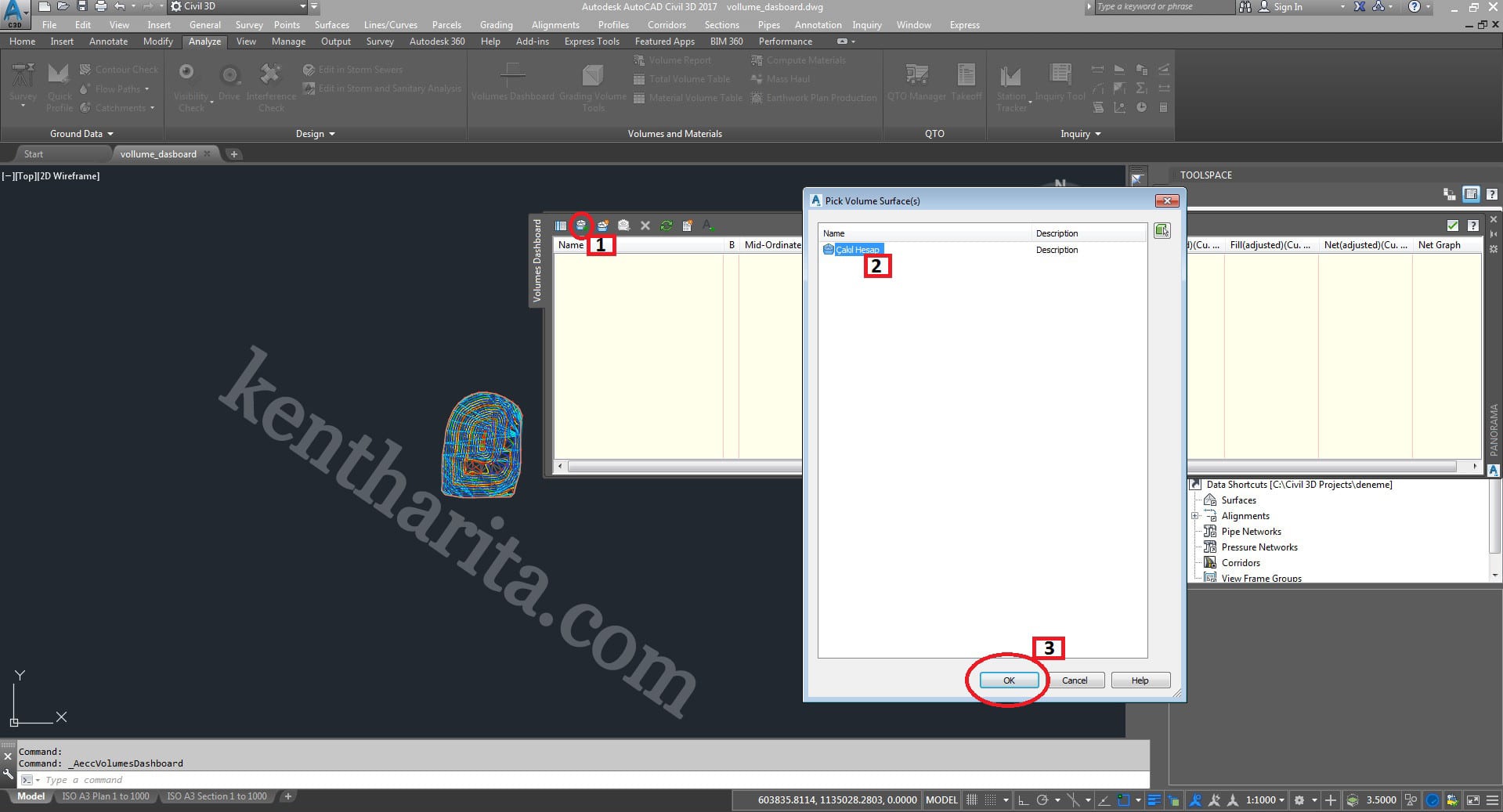Click Remove selected entry X icon

645,226
